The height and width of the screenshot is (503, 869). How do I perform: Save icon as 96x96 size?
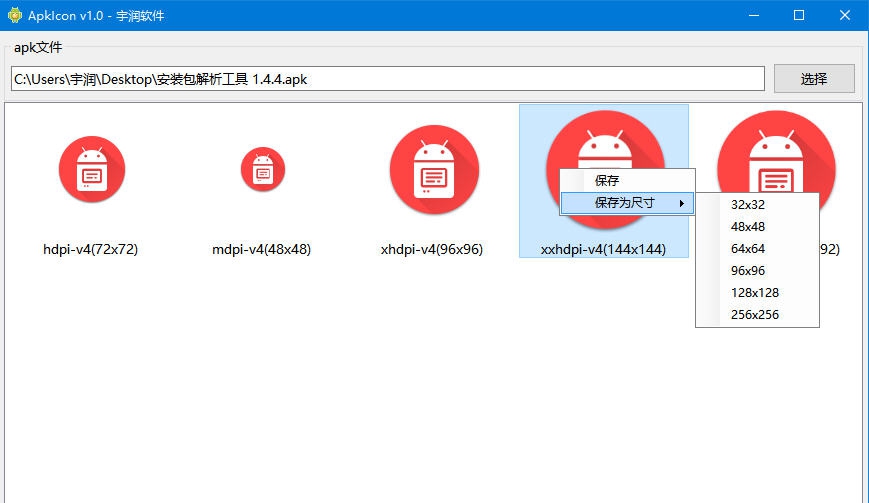[x=757, y=271]
